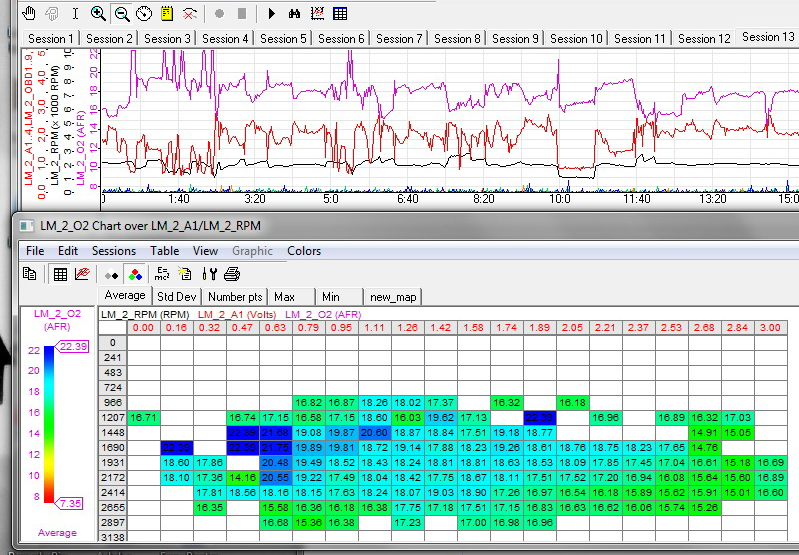The image size is (799, 555).
Task: Click the cell with value 15.26
Action: [705, 508]
